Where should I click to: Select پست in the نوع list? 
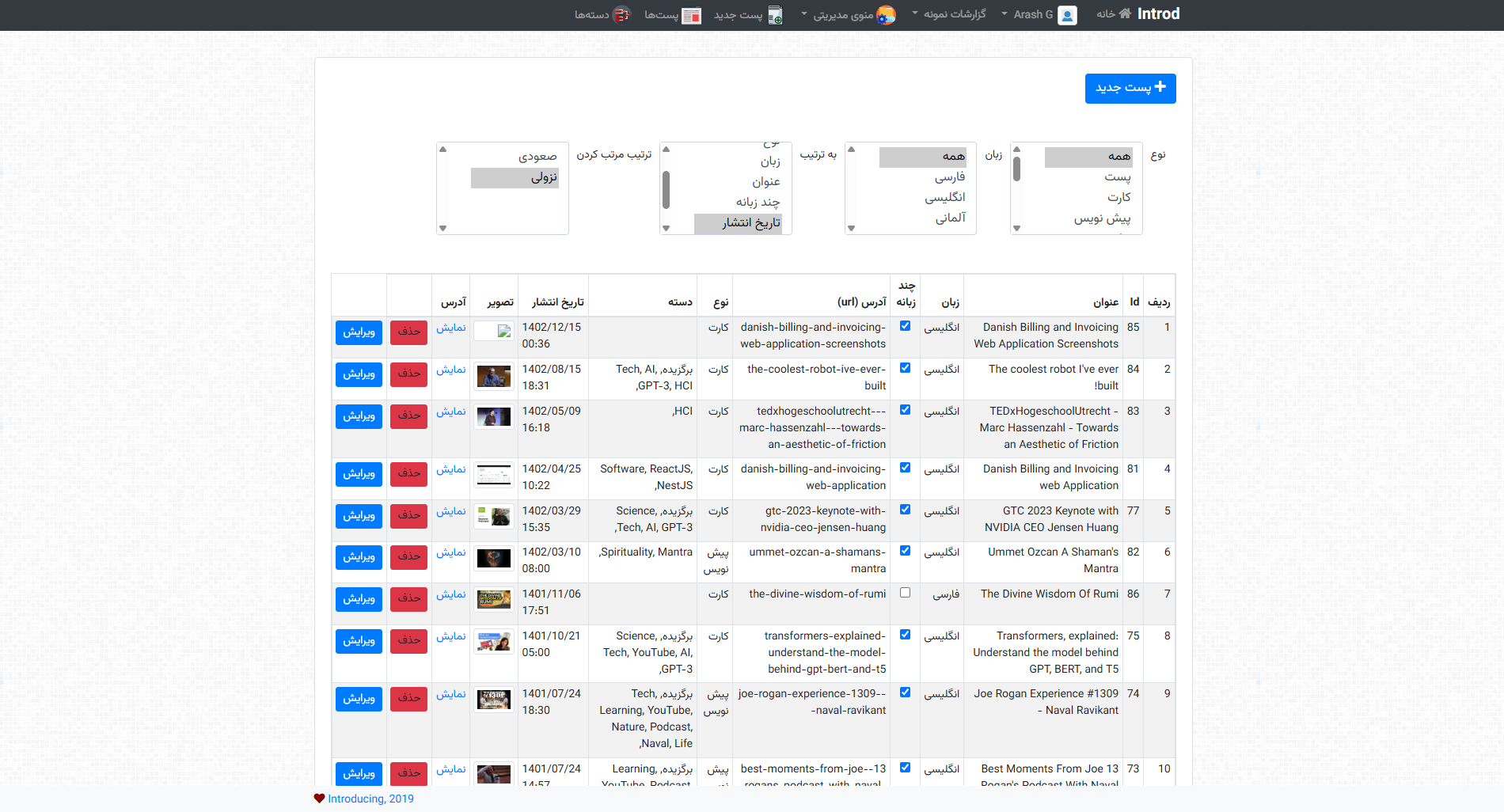pyautogui.click(x=1088, y=177)
